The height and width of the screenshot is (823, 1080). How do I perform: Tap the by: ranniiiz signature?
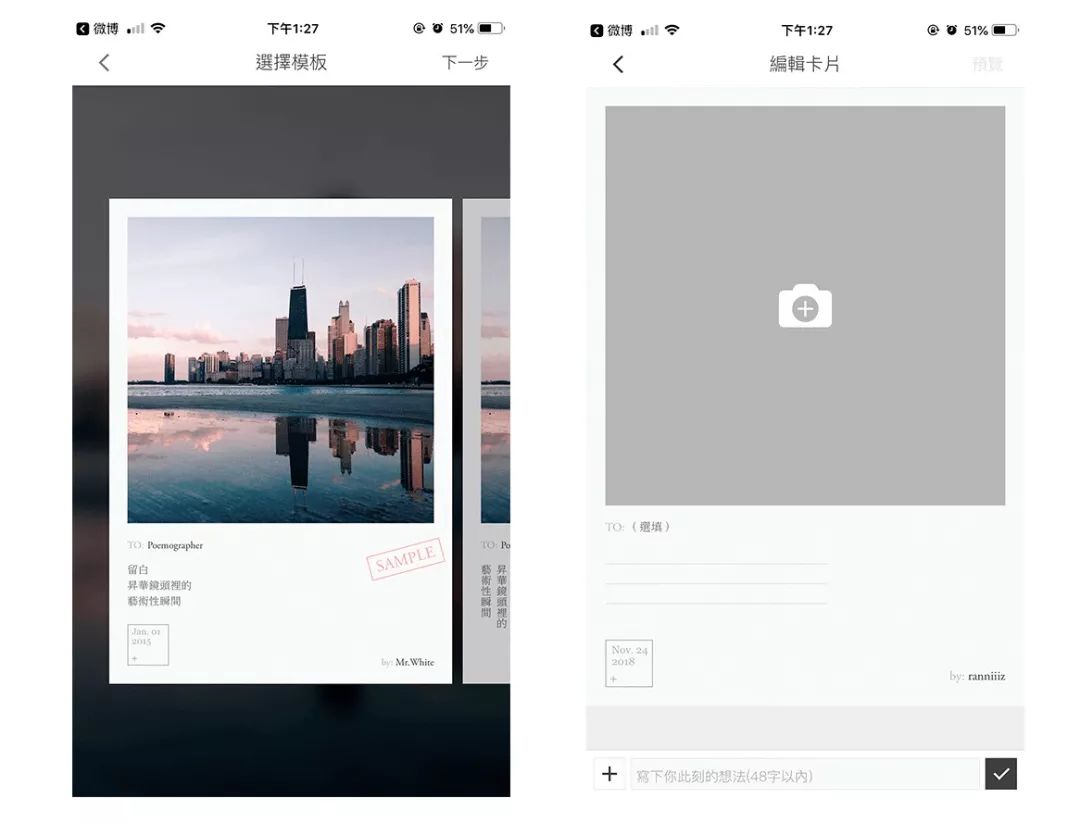pos(977,676)
